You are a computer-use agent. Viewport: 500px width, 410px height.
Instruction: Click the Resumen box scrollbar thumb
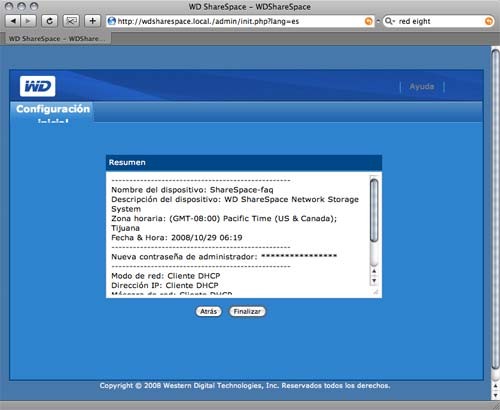(374, 210)
